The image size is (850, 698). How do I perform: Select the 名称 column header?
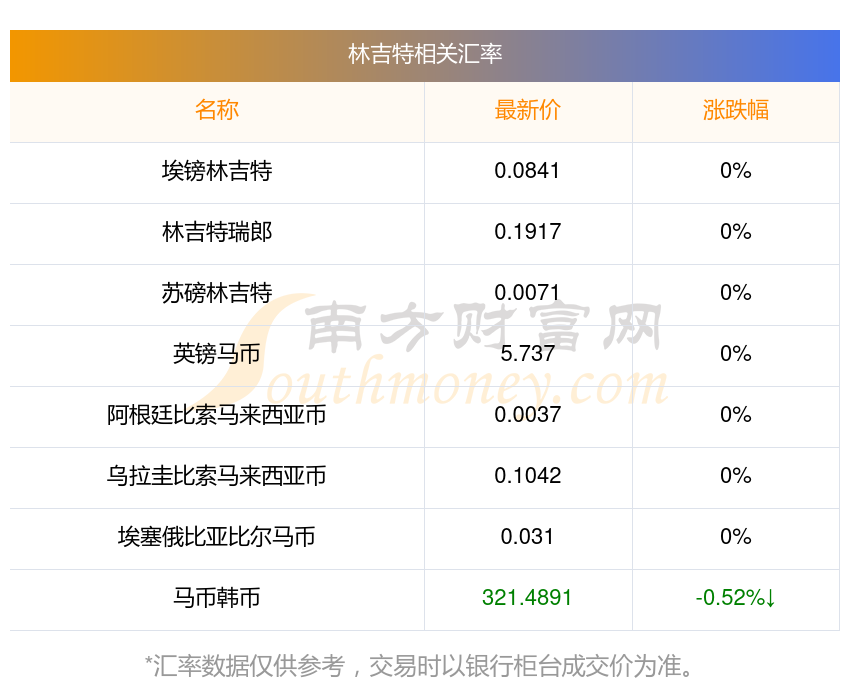click(217, 110)
